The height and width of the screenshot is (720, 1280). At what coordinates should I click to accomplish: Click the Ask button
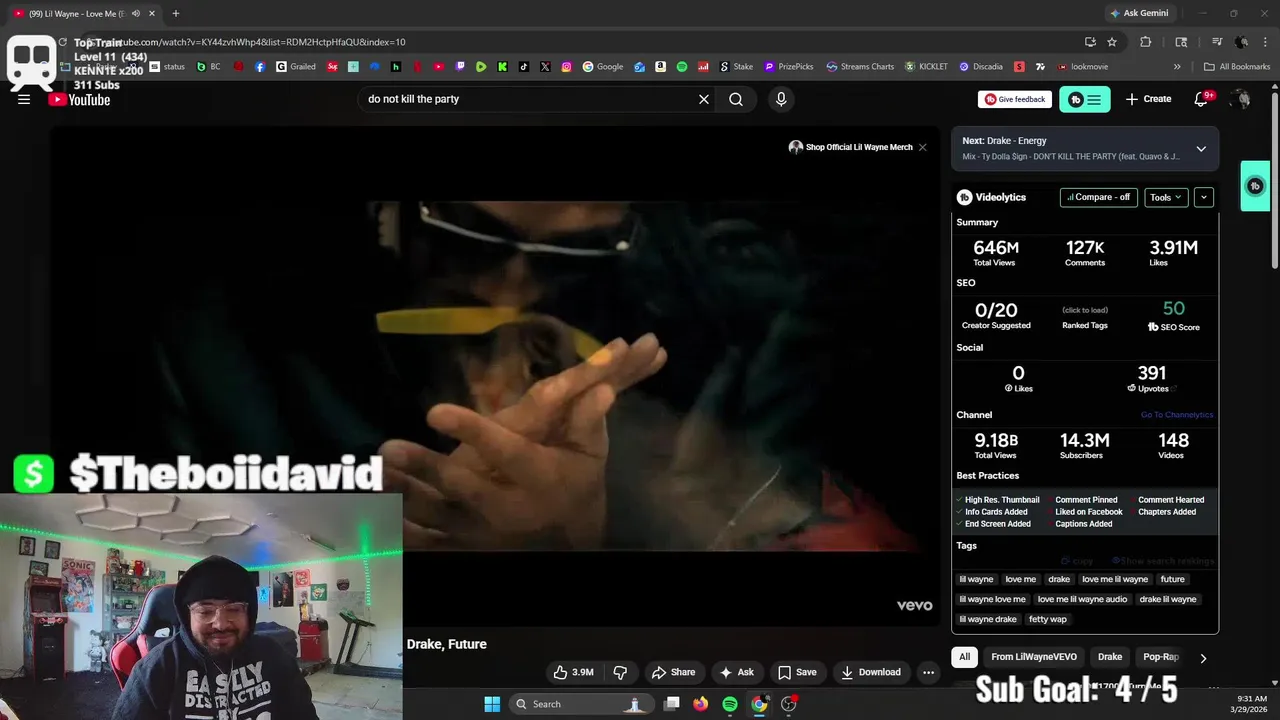click(x=737, y=672)
